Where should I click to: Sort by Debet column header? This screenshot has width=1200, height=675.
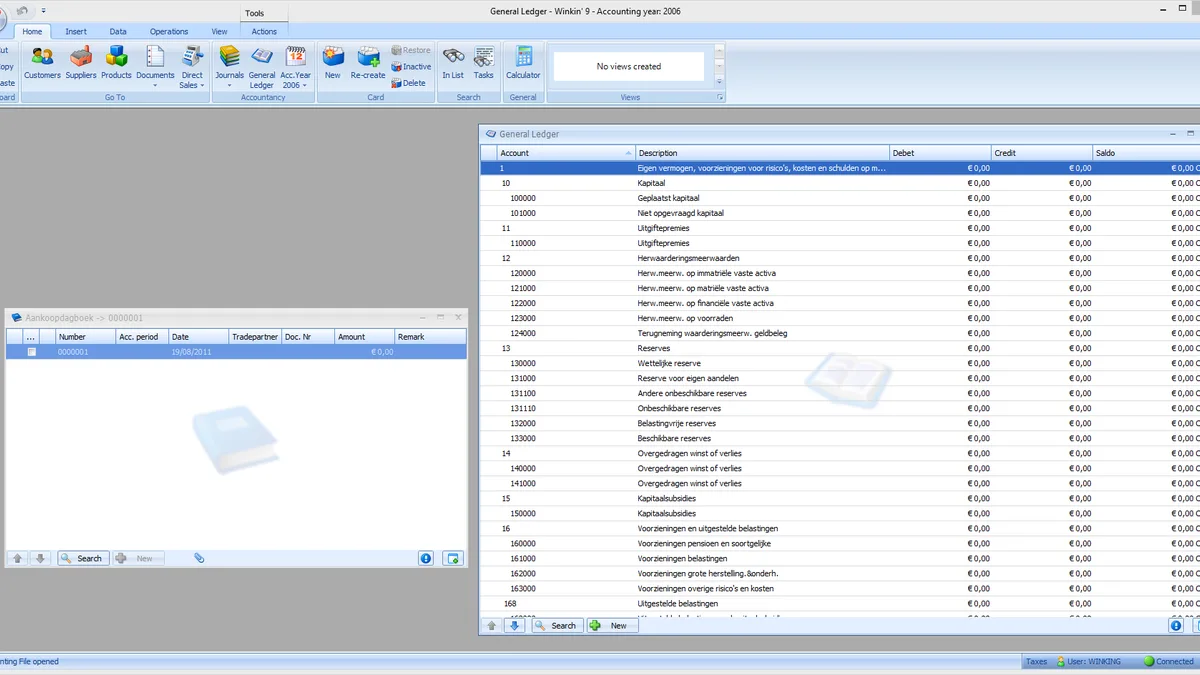point(940,153)
